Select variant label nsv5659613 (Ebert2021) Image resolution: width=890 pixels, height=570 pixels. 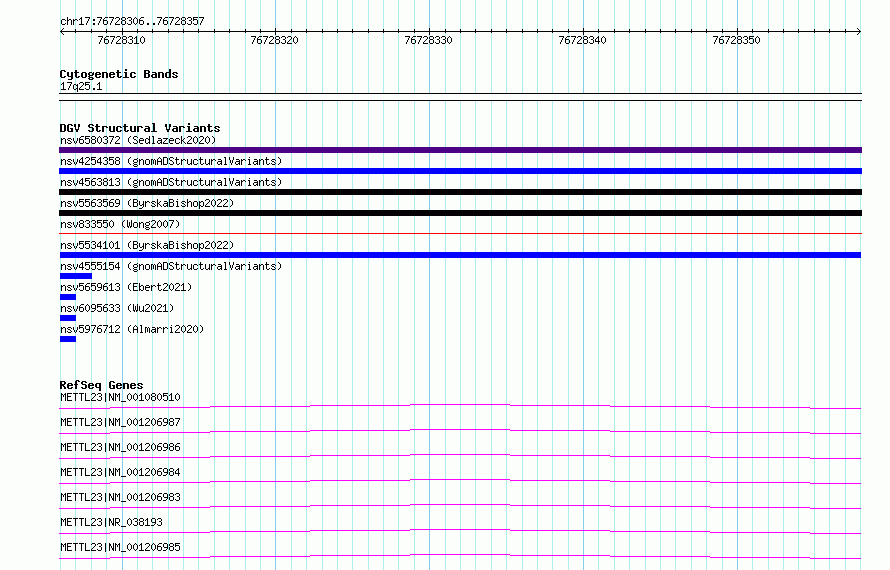(x=126, y=287)
